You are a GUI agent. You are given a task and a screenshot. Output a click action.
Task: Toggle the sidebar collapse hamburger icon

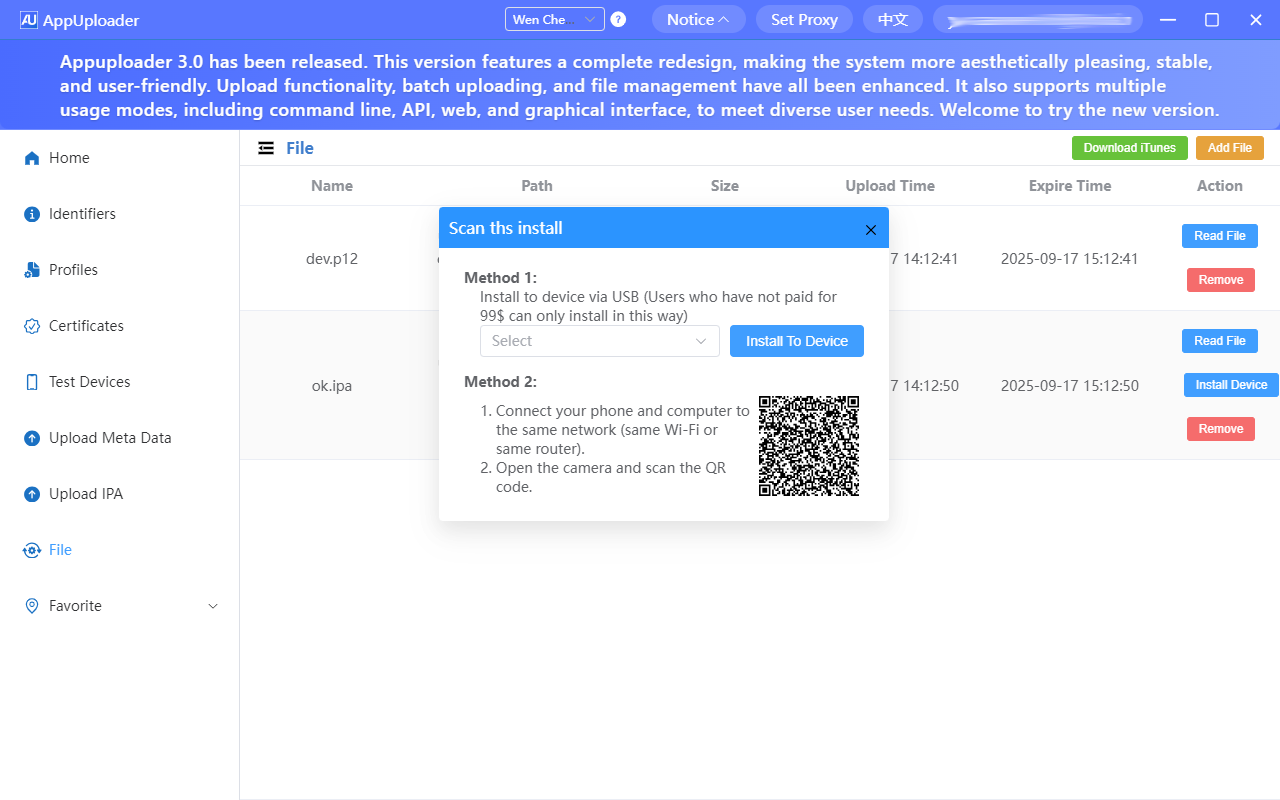266,148
